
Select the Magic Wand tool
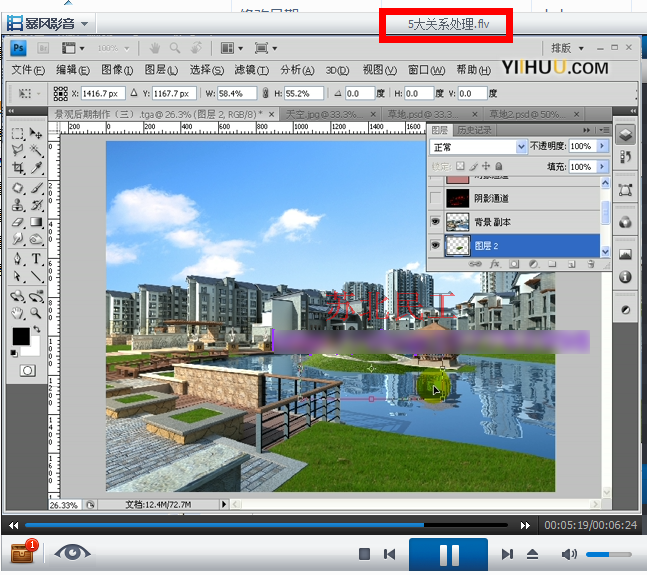tap(36, 151)
